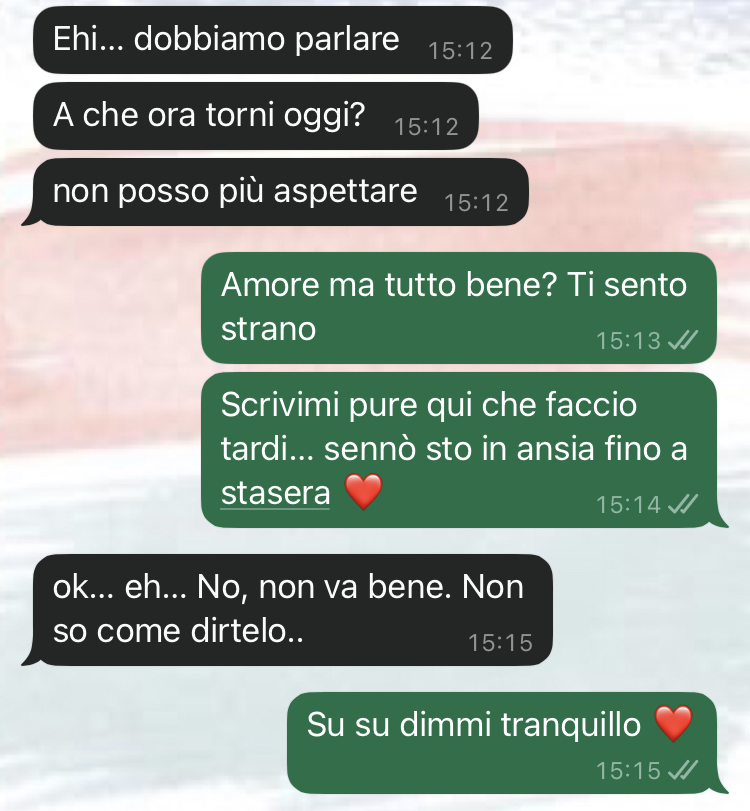This screenshot has width=750, height=811.
Task: Select the "Amore ma tutto bene?" message
Action: tap(459, 308)
